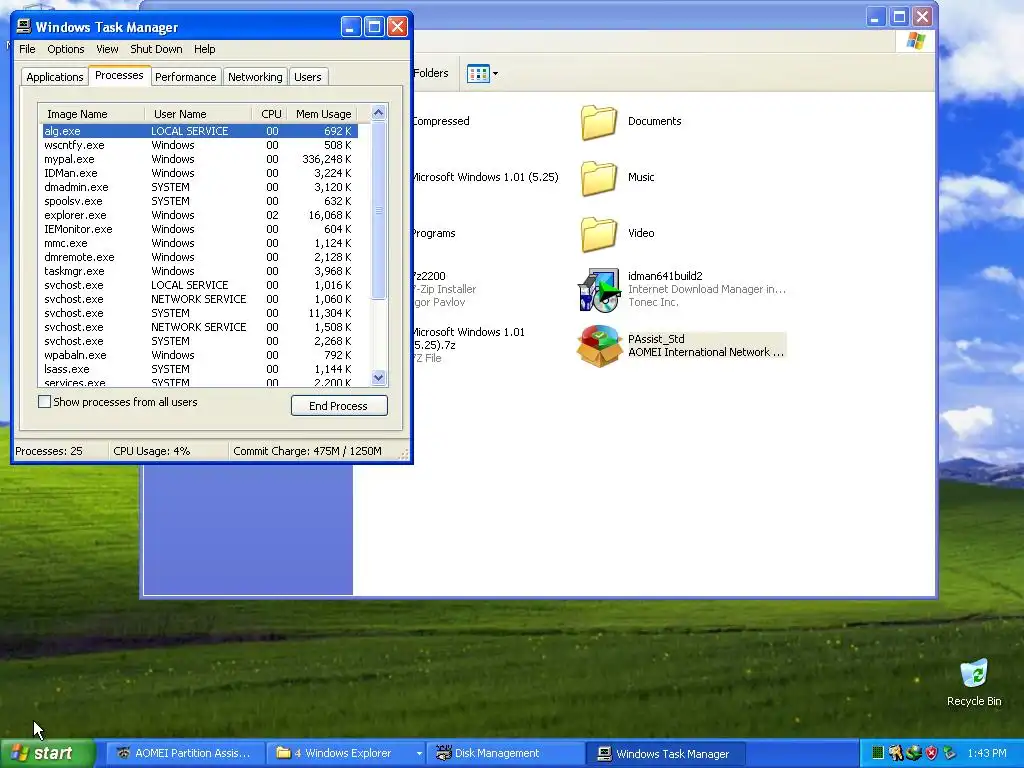
Task: Select the taskmgr.exe process
Action: coord(199,271)
